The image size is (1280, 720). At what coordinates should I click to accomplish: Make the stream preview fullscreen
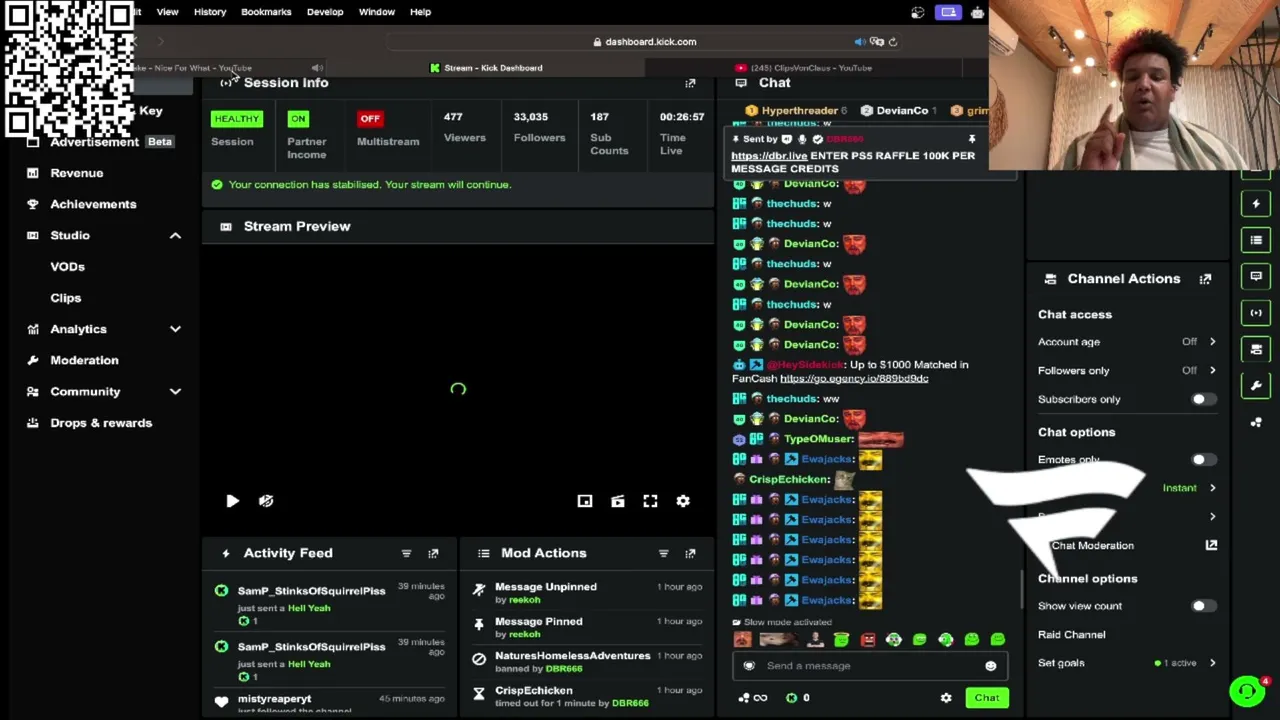pyautogui.click(x=650, y=501)
